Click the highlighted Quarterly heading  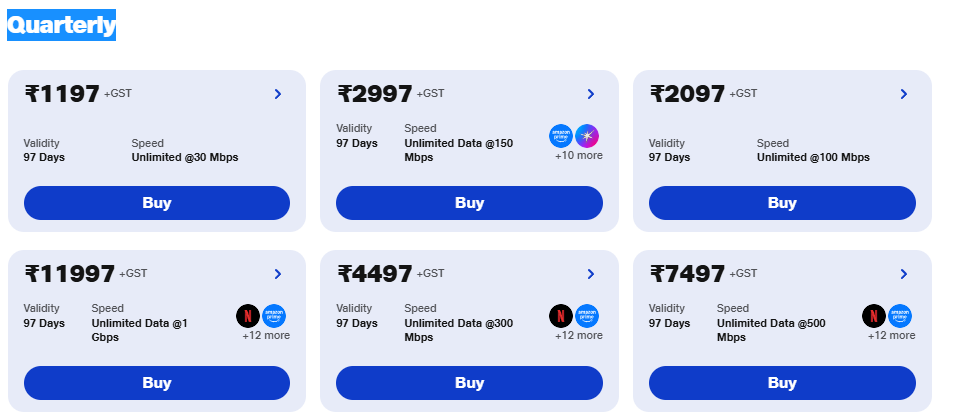(62, 25)
